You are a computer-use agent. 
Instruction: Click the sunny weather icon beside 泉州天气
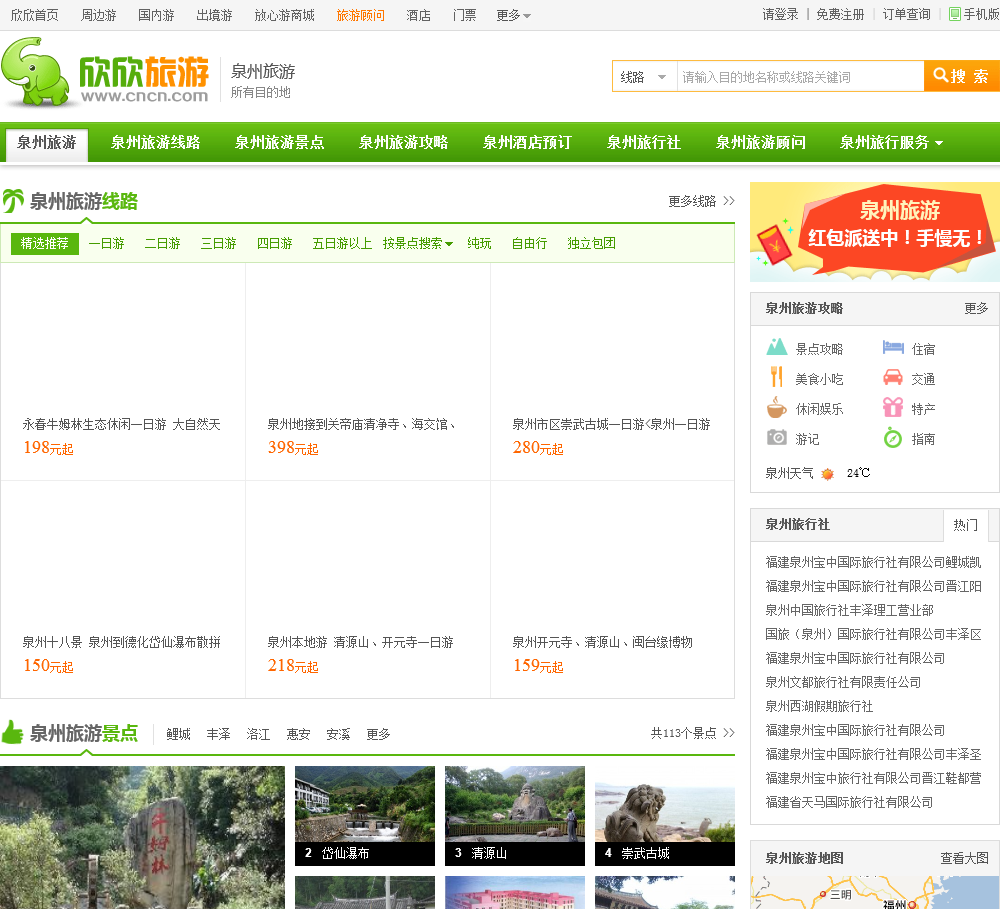(827, 473)
